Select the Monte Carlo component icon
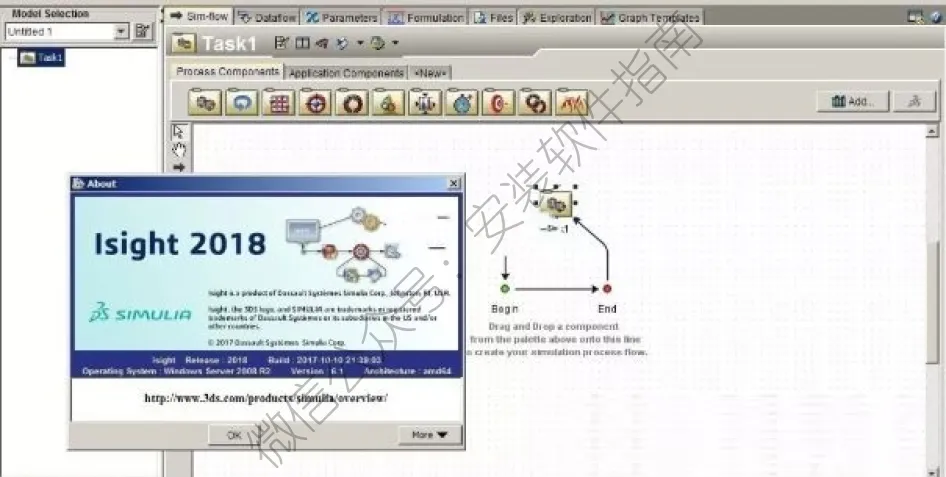 [x=388, y=103]
